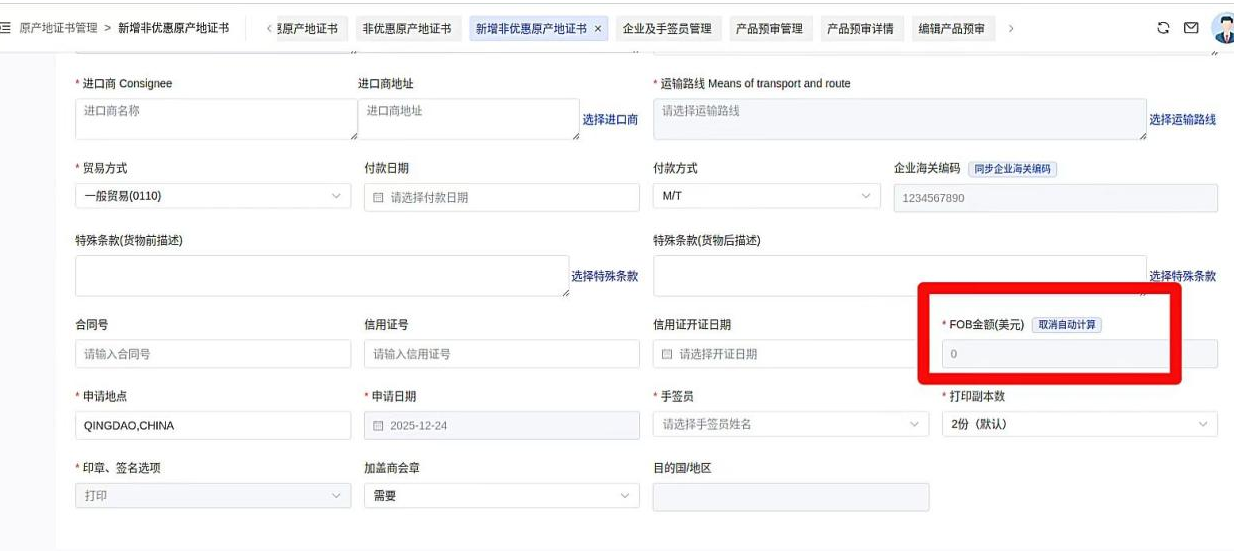
Task: Click the 合同号 input field
Action: tap(213, 354)
